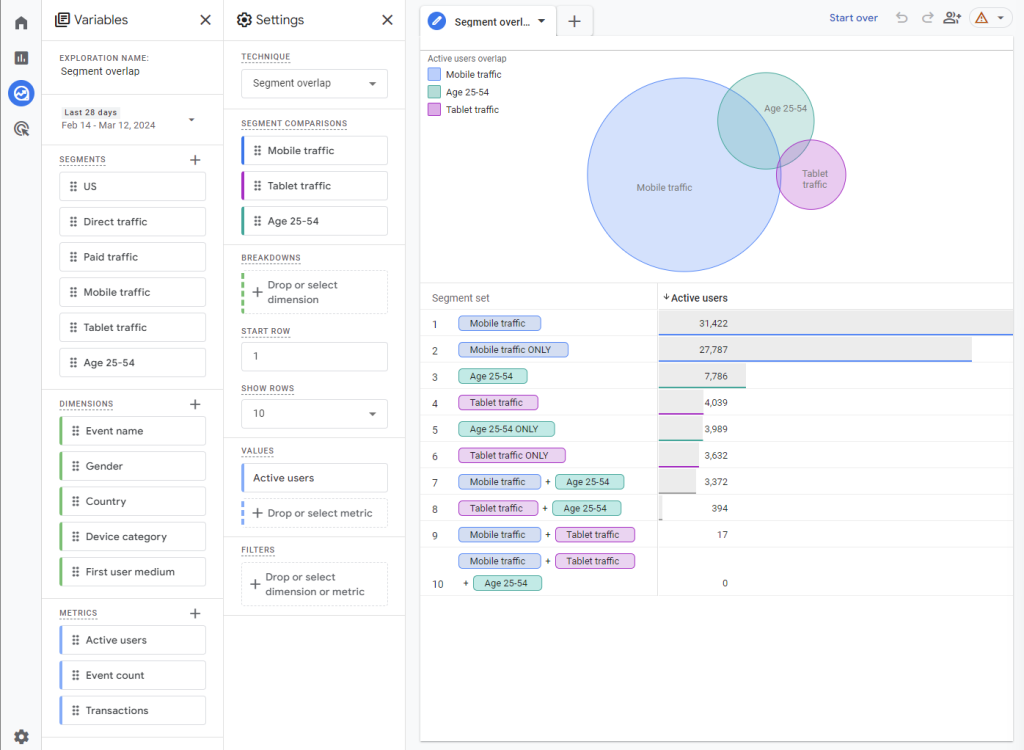This screenshot has height=750, width=1024.
Task: Open the Advertising icon in sidebar
Action: 22,129
